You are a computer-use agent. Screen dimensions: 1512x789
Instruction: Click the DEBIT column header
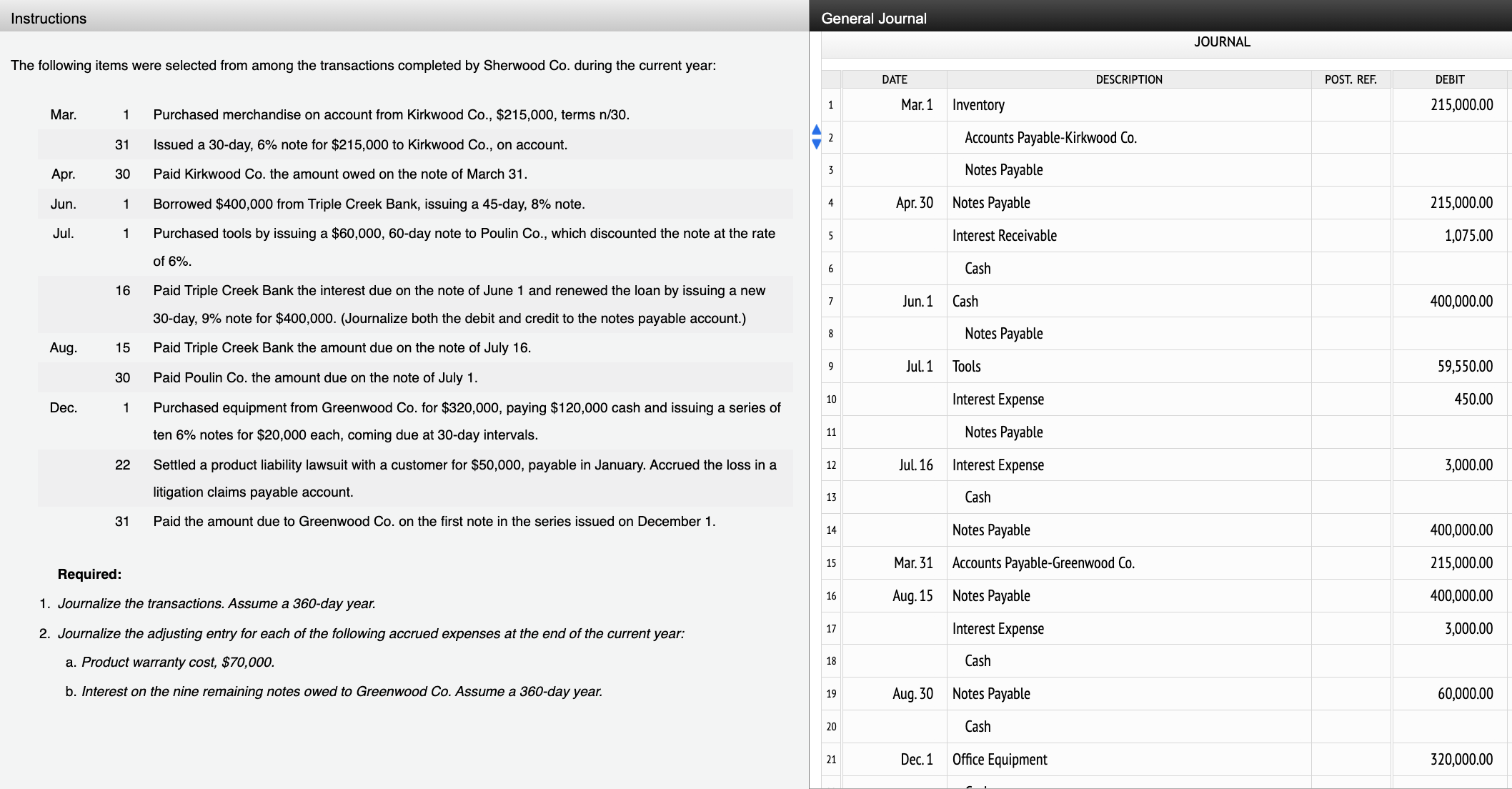coord(1449,79)
